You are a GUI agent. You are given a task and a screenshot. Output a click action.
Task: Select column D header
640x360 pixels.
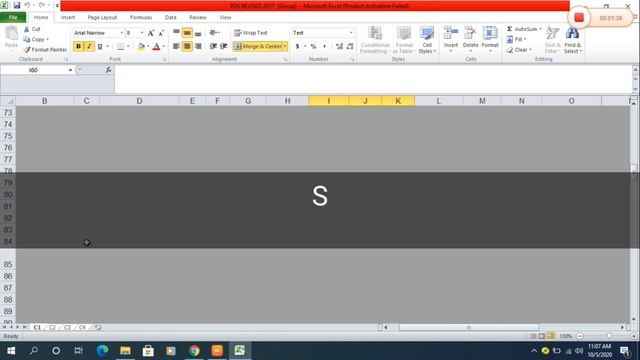[x=139, y=101]
